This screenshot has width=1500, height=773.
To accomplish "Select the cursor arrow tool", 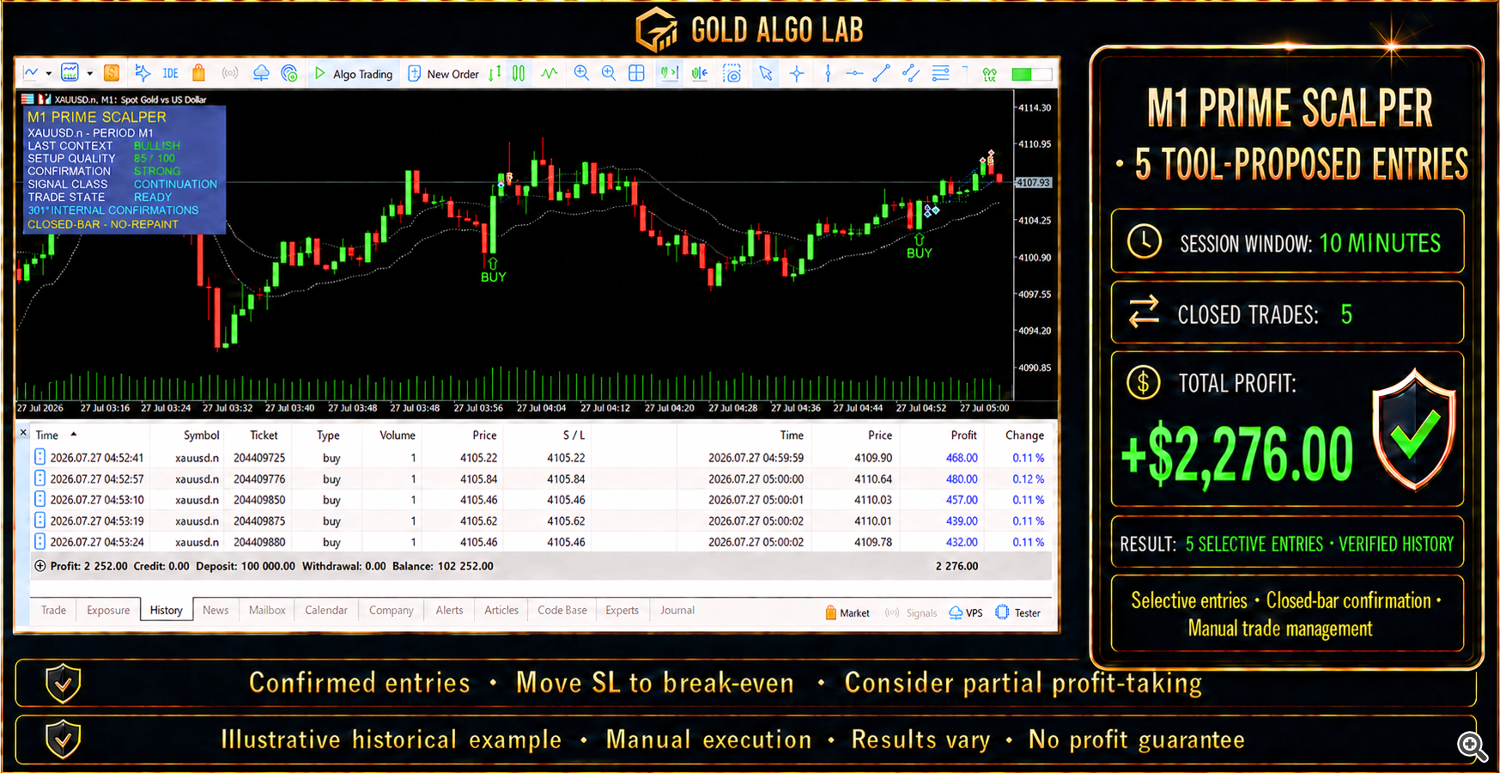I will [x=765, y=73].
